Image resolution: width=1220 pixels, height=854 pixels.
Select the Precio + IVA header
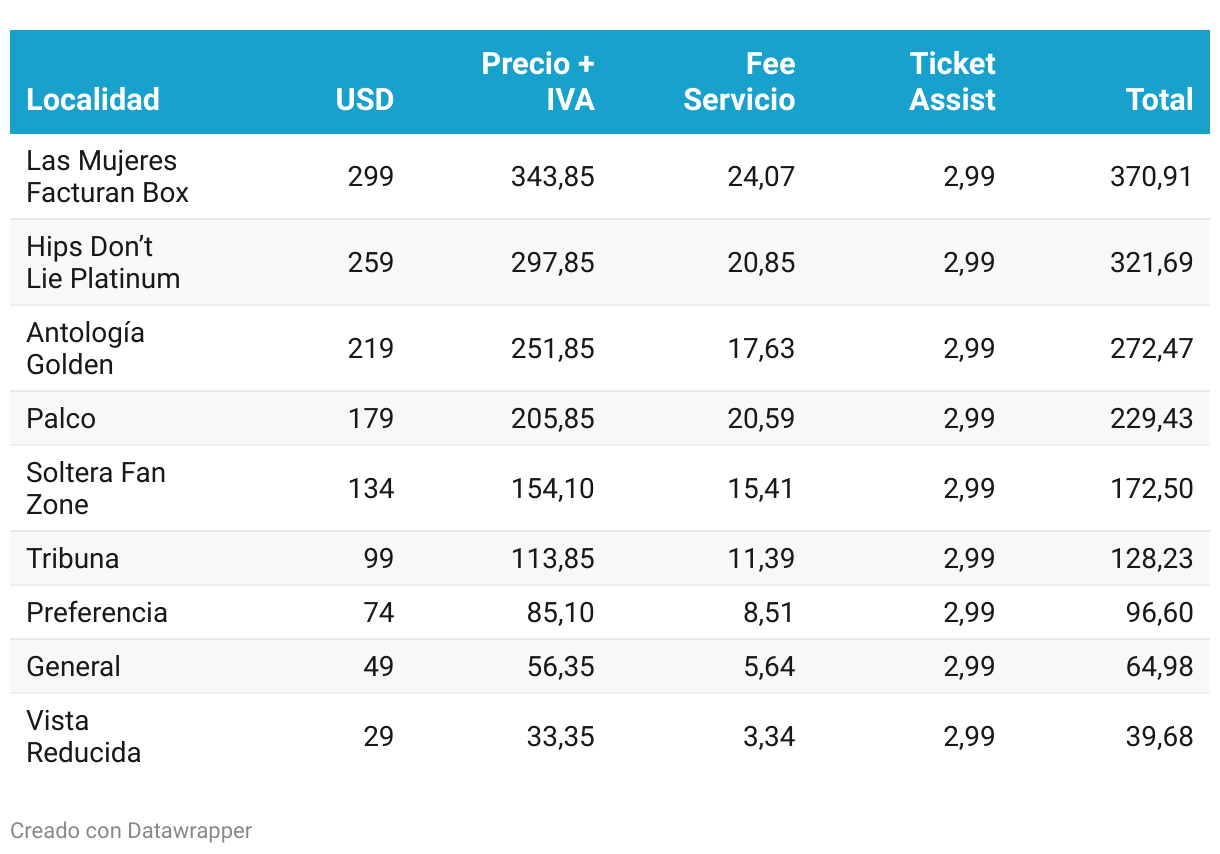pyautogui.click(x=538, y=81)
